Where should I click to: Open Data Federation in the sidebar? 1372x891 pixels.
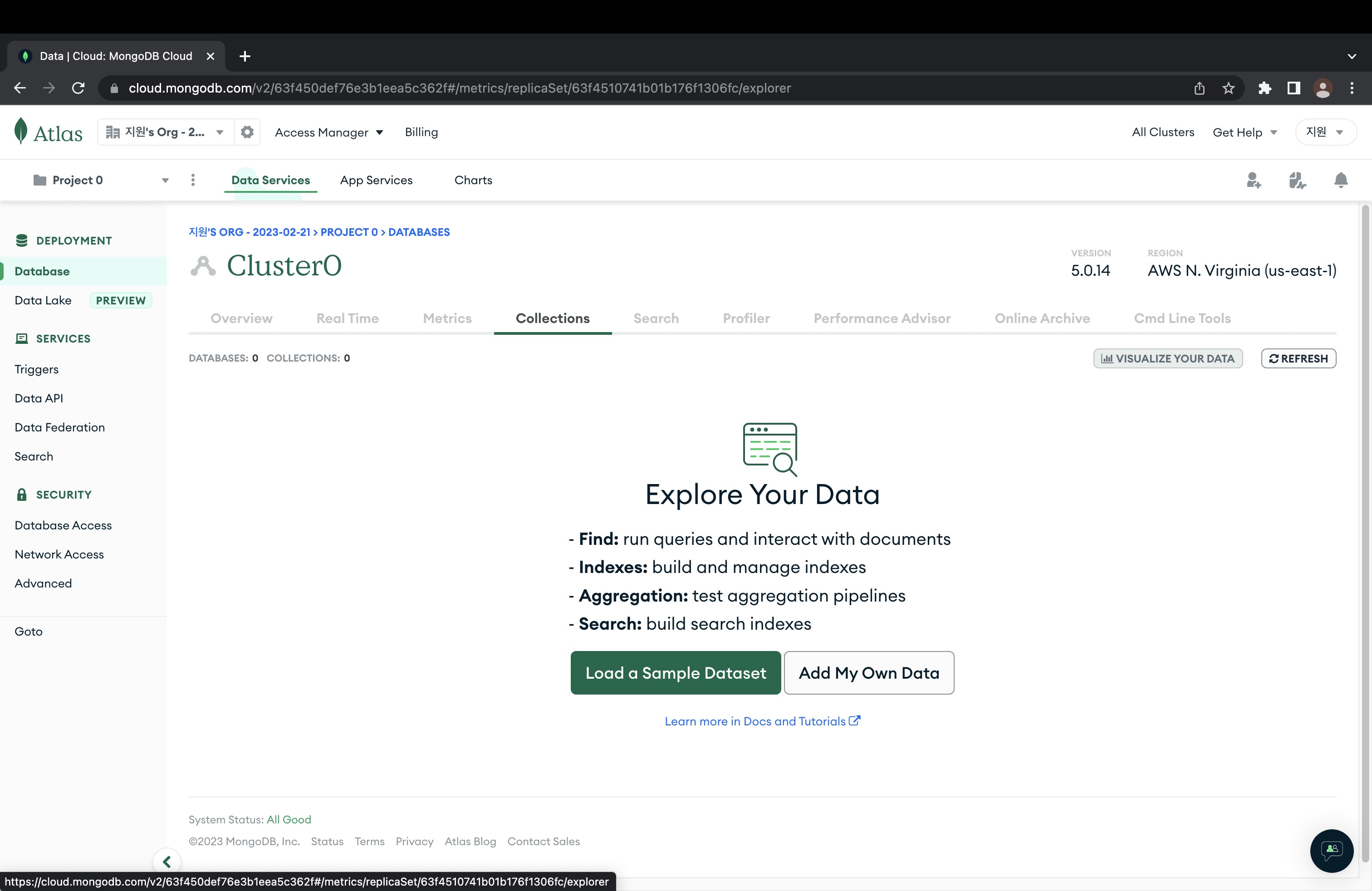pos(60,428)
